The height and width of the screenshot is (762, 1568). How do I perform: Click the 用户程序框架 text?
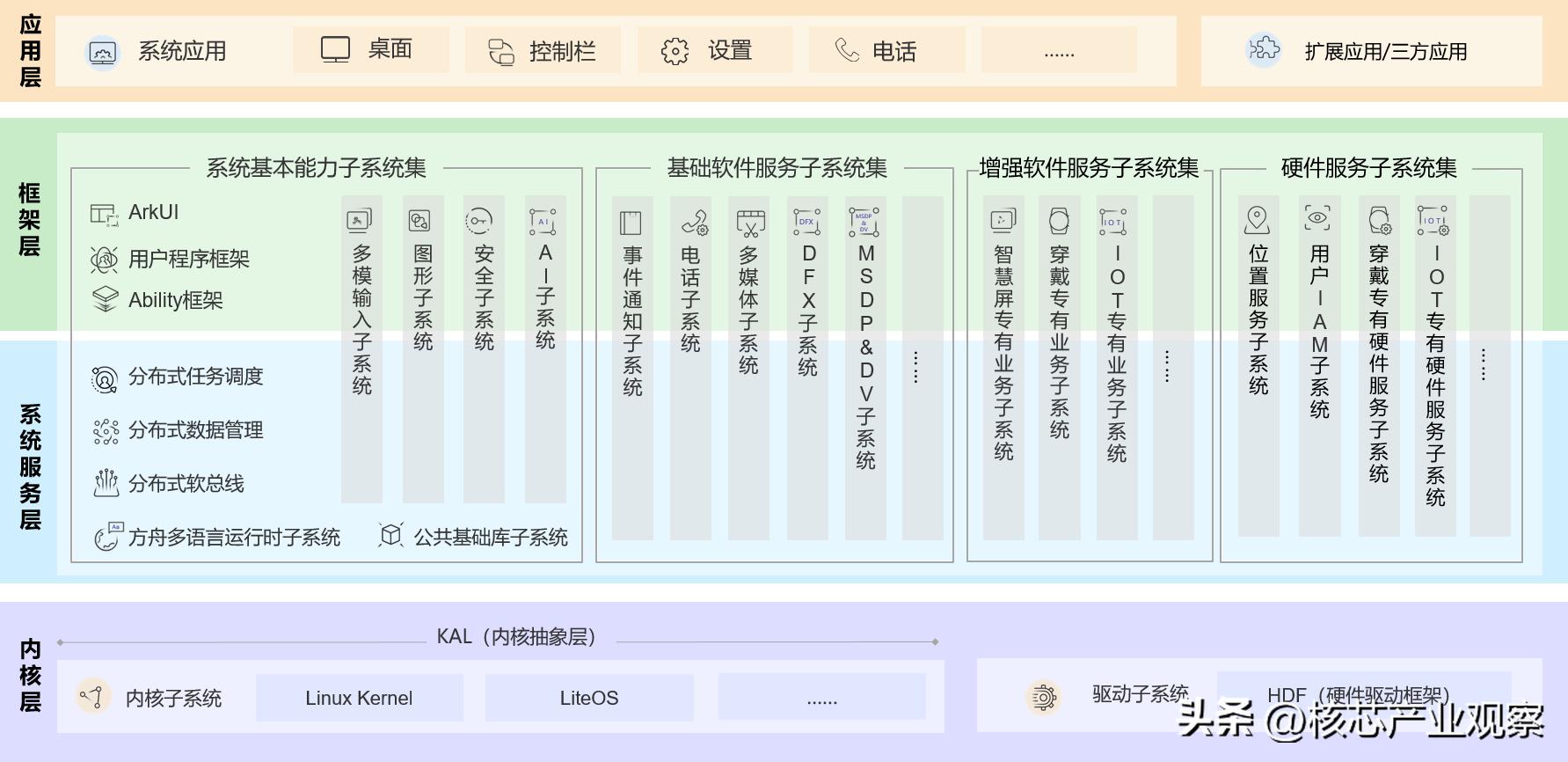pos(189,259)
